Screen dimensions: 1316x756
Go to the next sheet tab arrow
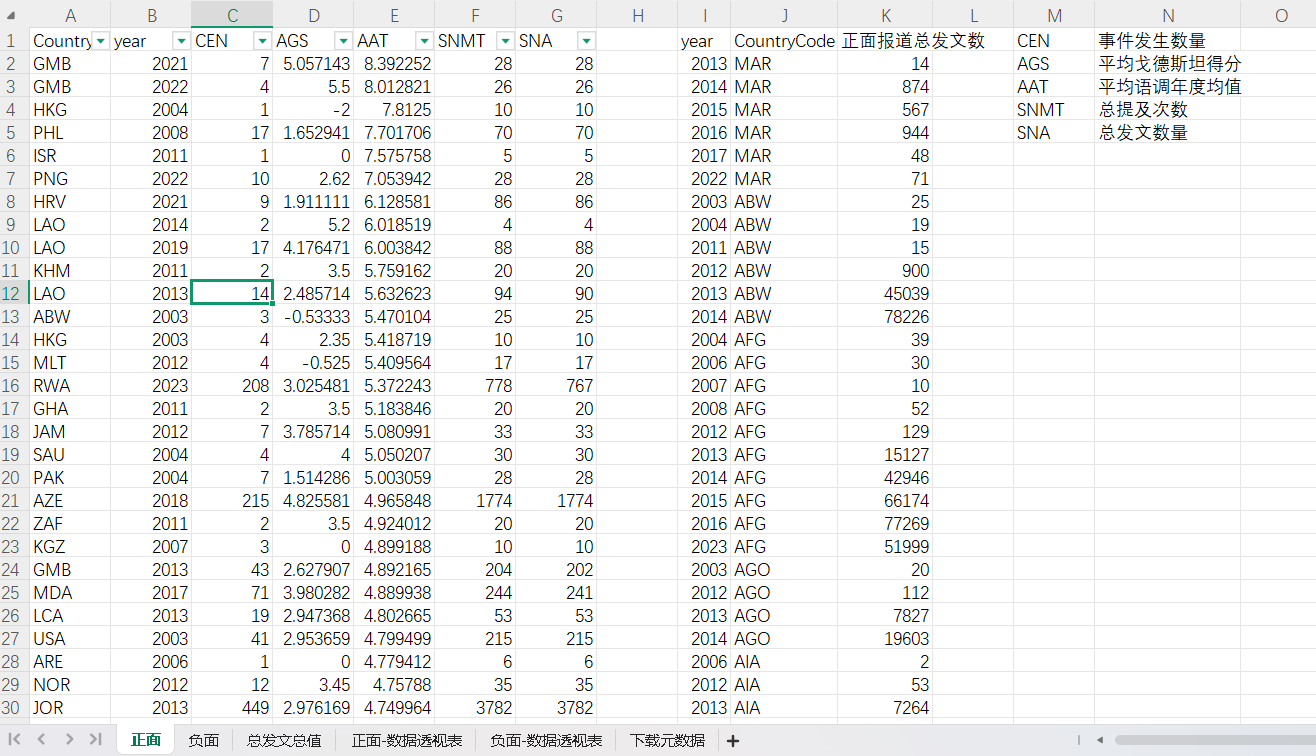coord(69,739)
